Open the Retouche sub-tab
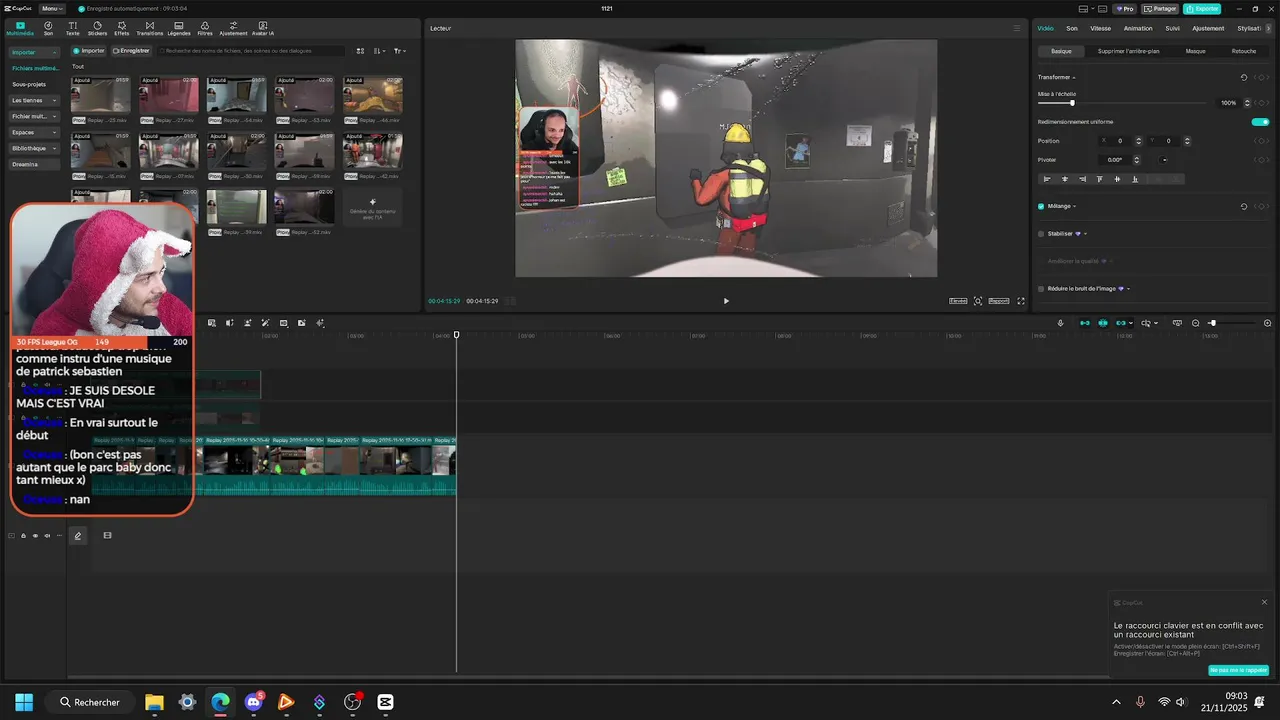 tap(1244, 51)
